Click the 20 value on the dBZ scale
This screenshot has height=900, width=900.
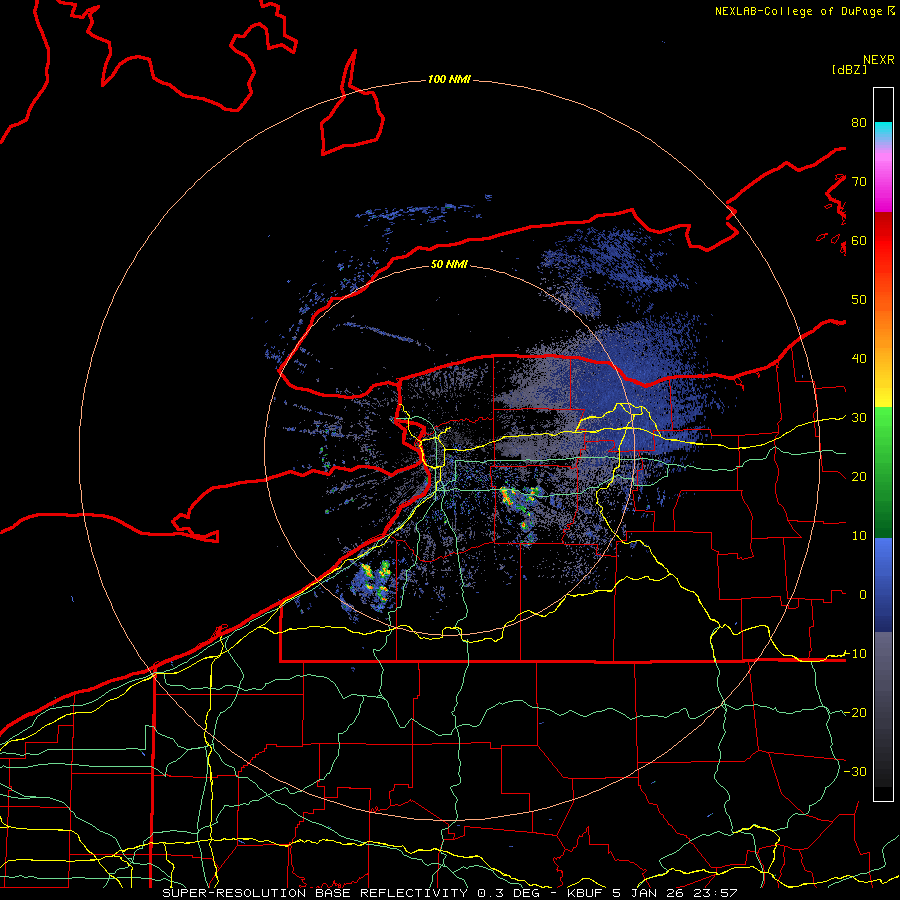[859, 476]
